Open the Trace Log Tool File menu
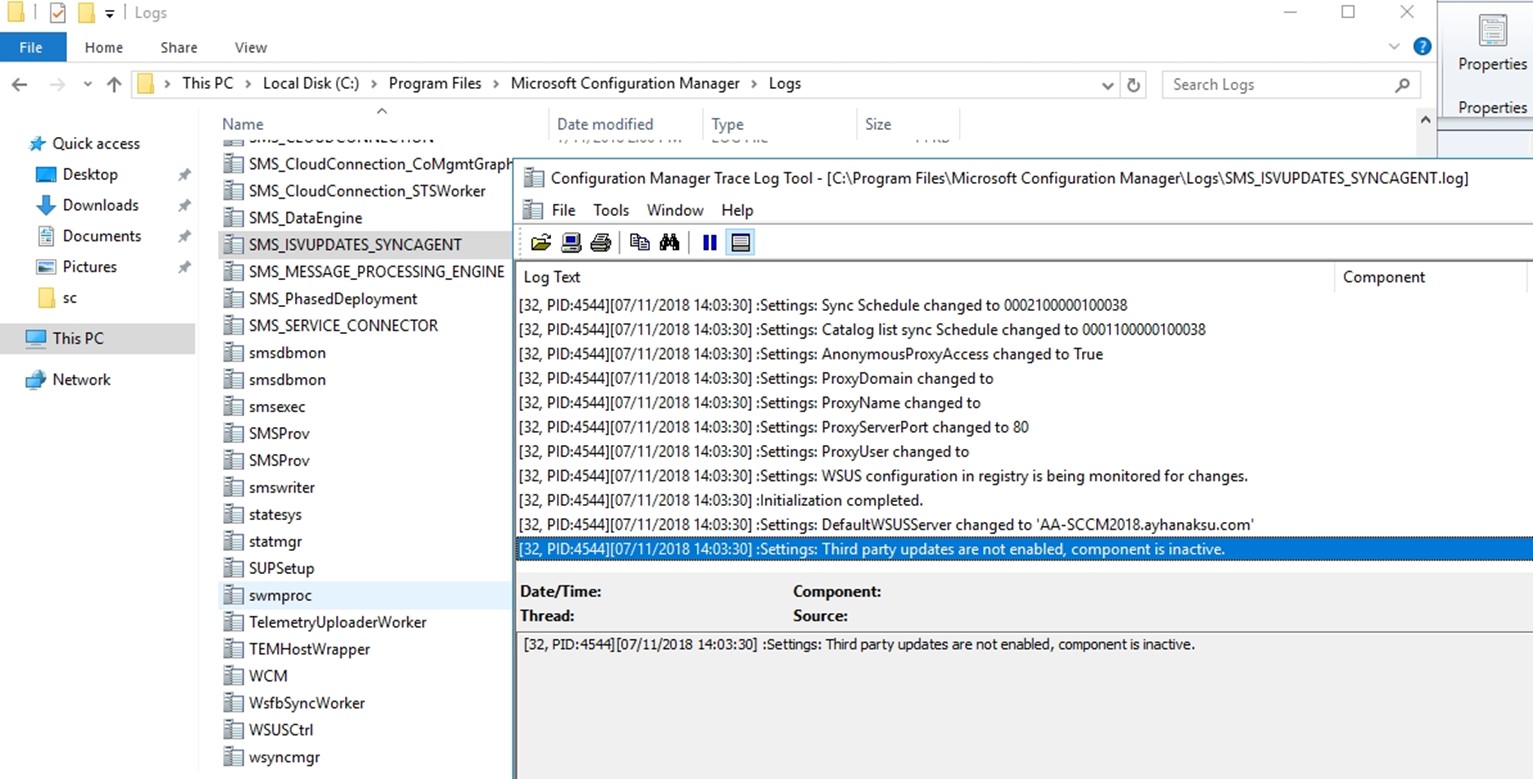Image resolution: width=1533 pixels, height=779 pixels. (x=564, y=210)
